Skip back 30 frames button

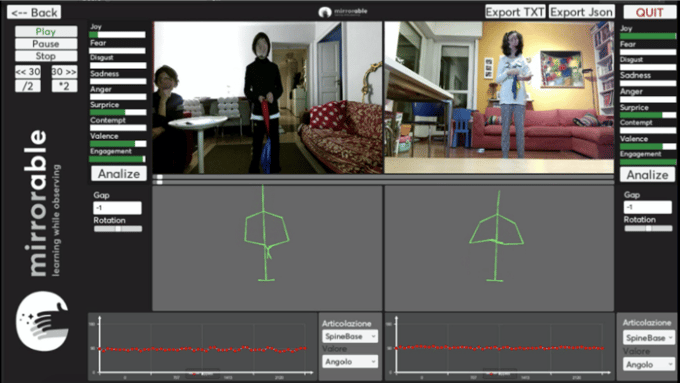pos(28,72)
